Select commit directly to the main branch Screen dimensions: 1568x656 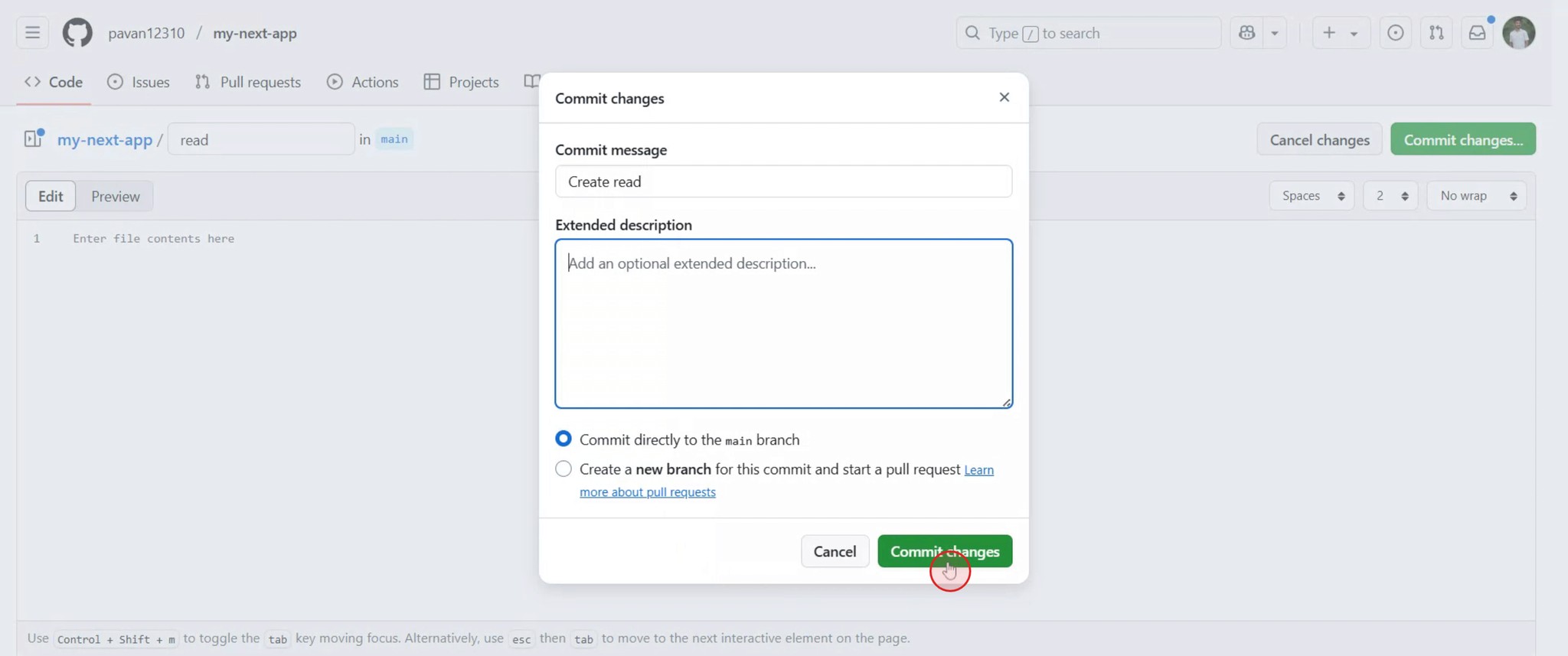point(563,438)
